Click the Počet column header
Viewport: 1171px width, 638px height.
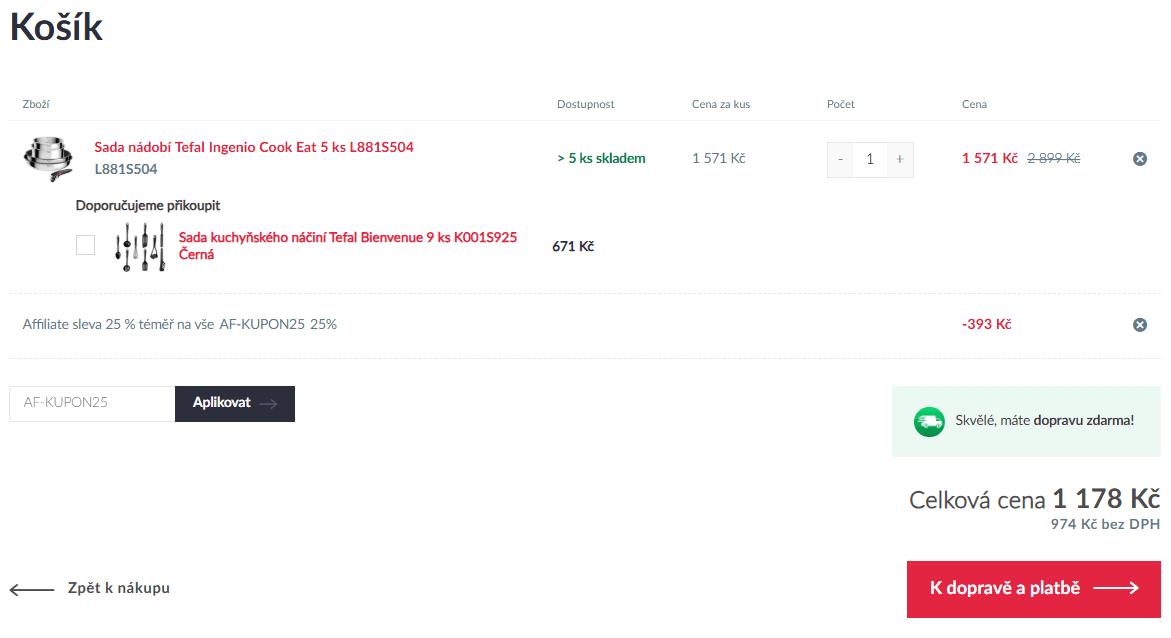tap(841, 104)
